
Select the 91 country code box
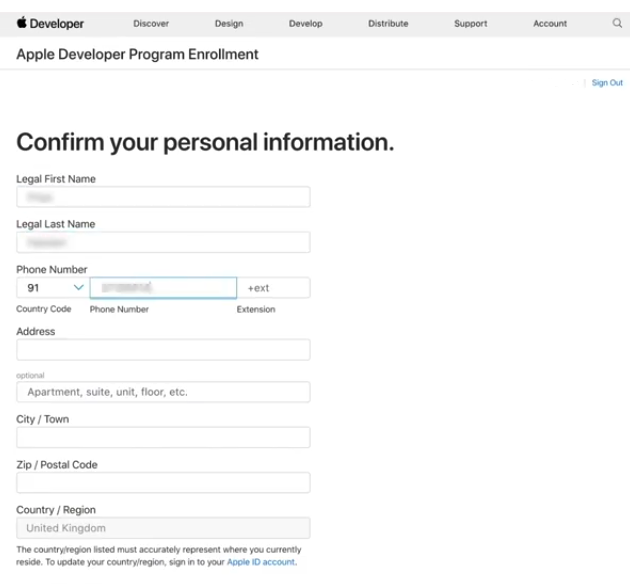coord(53,288)
